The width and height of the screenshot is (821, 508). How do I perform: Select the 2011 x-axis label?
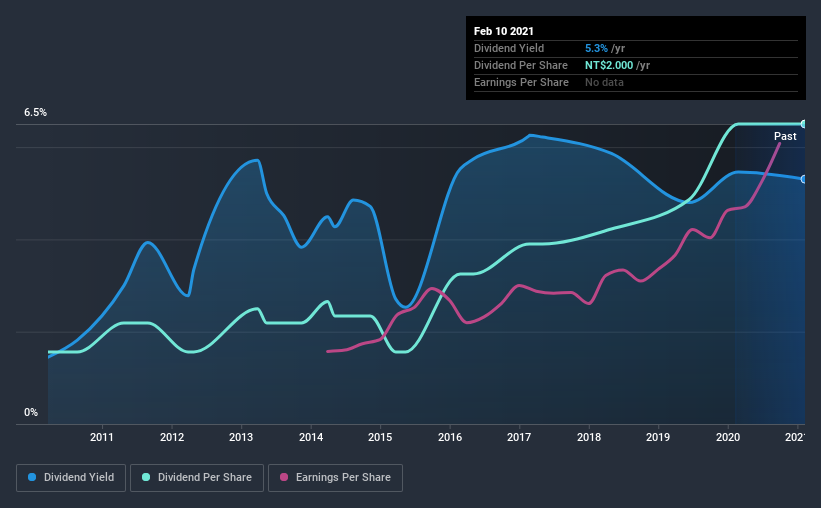coord(102,437)
